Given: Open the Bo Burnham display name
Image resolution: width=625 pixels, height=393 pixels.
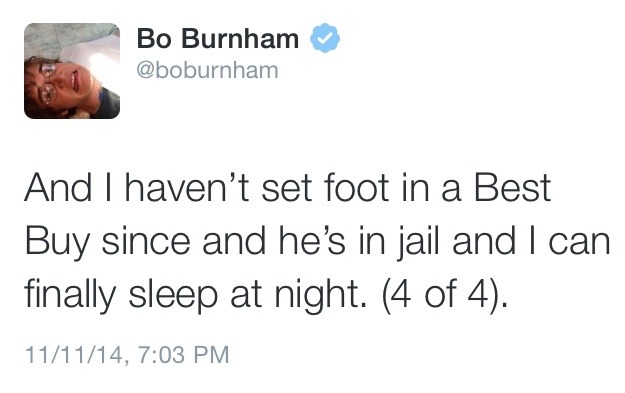Looking at the screenshot, I should click(218, 39).
